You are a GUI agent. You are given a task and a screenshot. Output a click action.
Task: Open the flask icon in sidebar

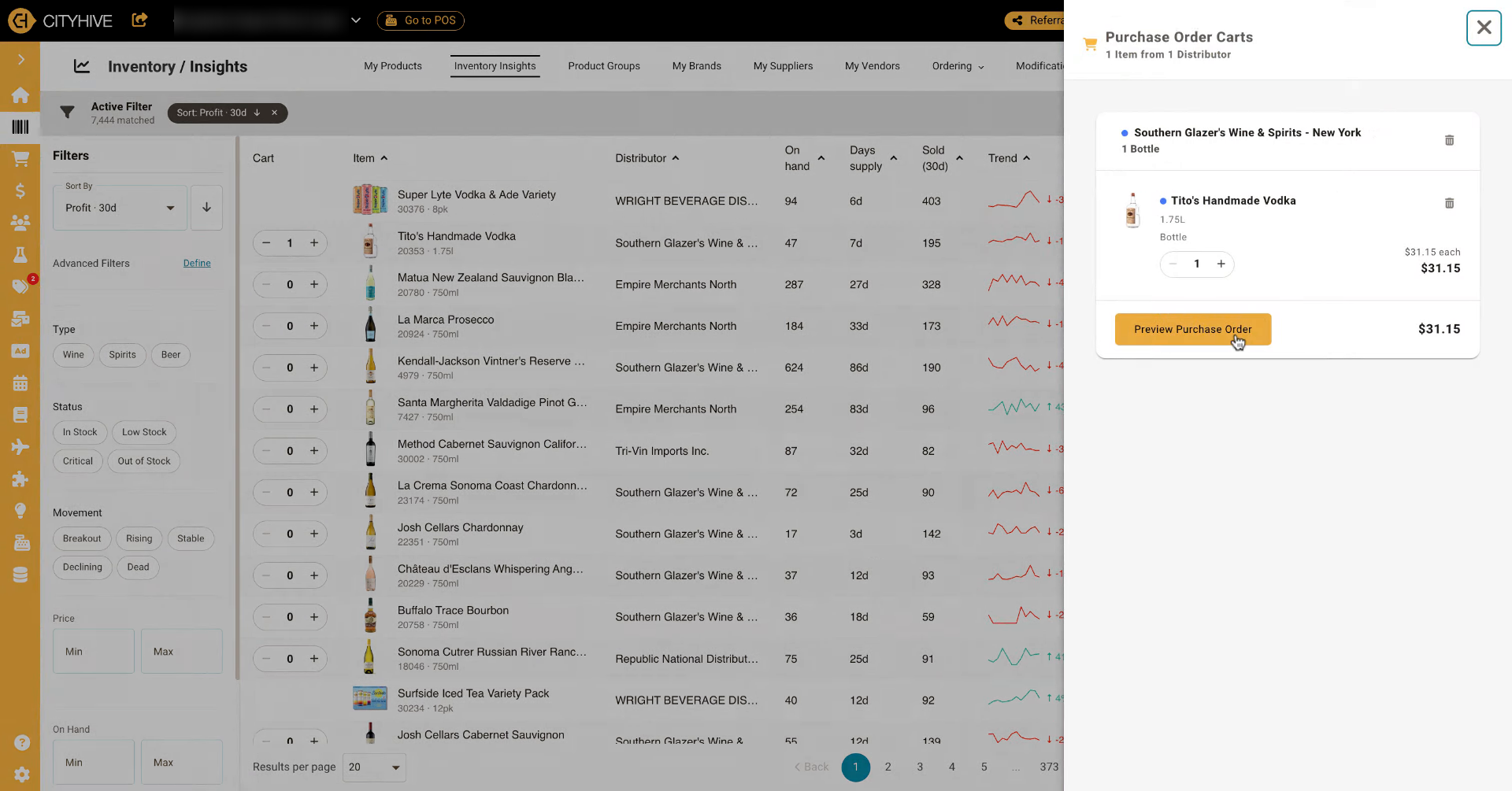click(20, 254)
